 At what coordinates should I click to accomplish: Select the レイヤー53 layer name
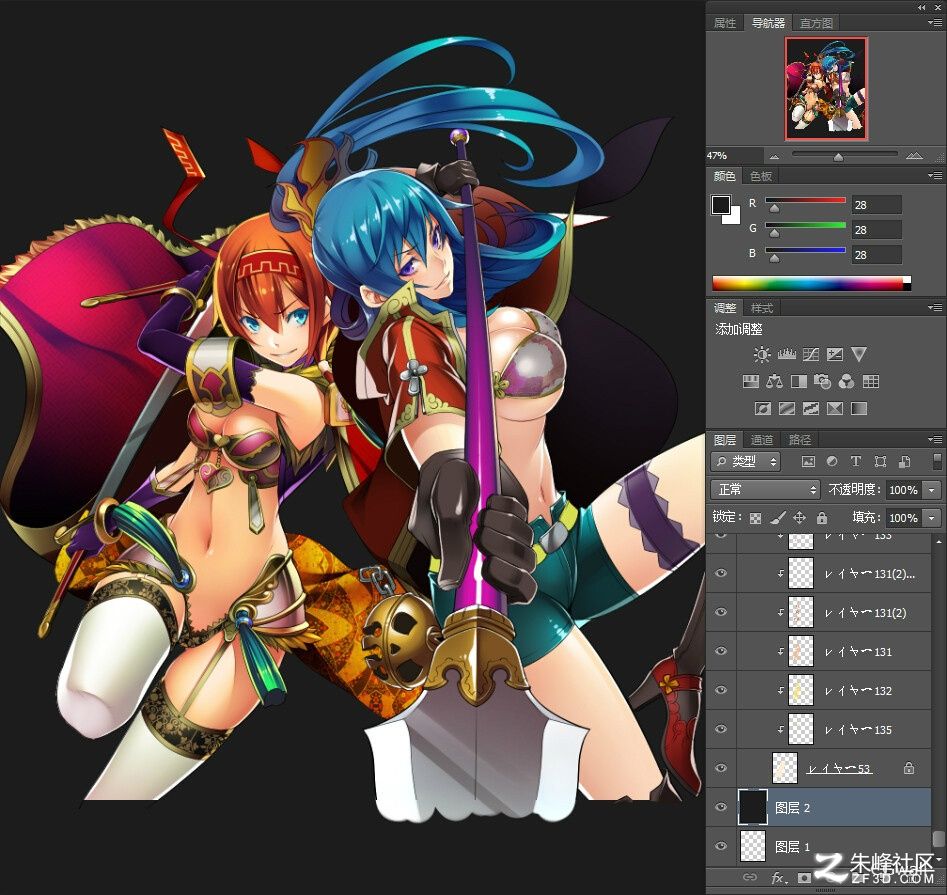click(839, 769)
